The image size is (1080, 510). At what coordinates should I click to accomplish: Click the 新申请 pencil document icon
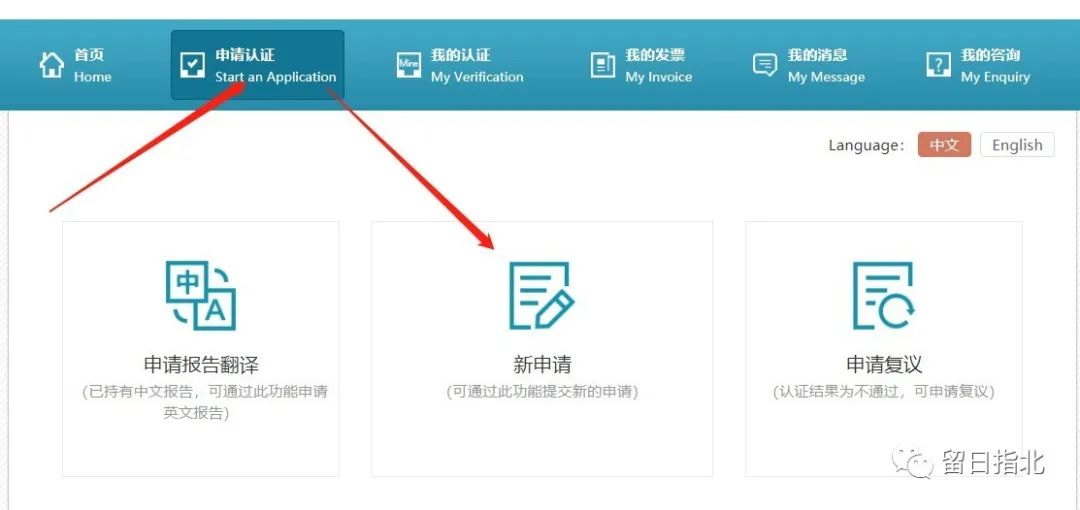(x=541, y=295)
